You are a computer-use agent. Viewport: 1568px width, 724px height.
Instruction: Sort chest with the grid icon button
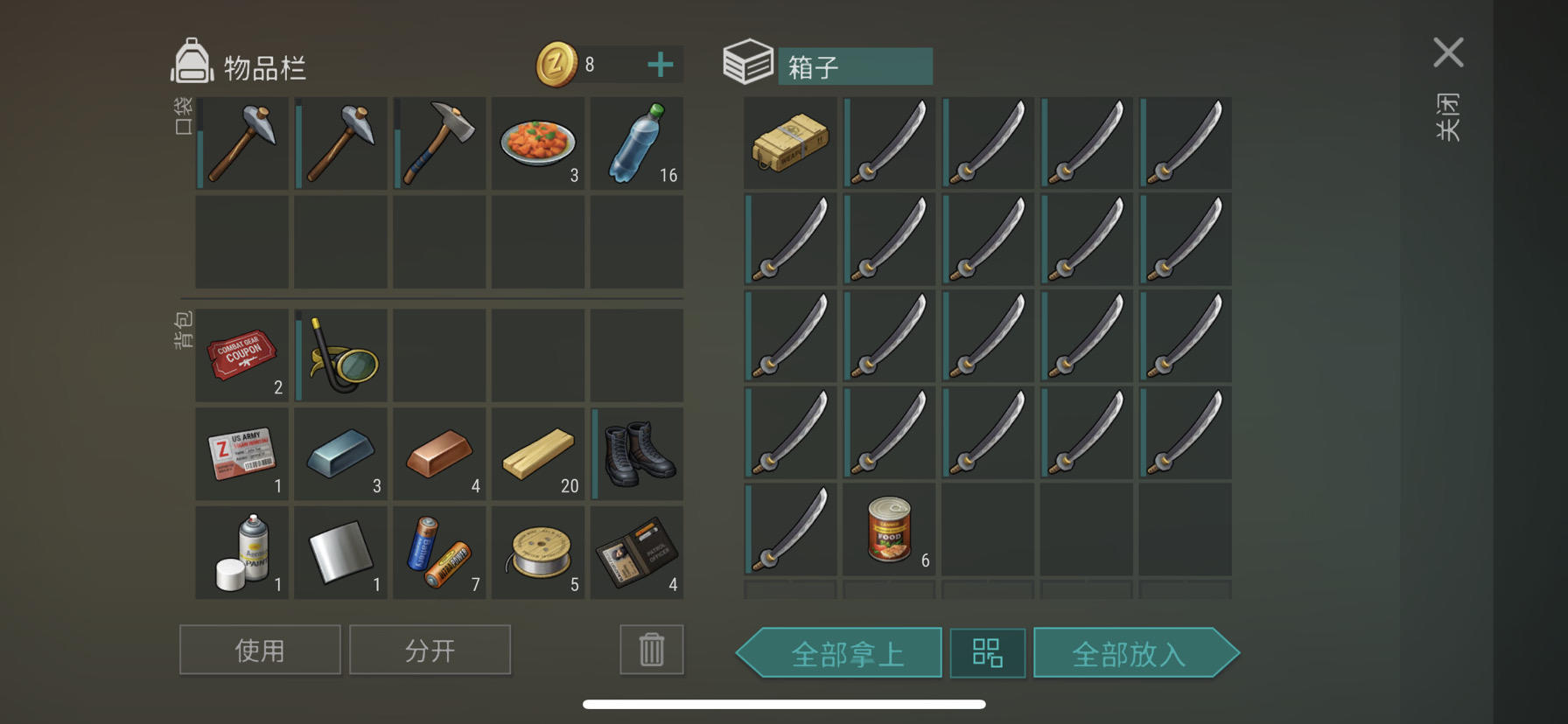[x=988, y=652]
